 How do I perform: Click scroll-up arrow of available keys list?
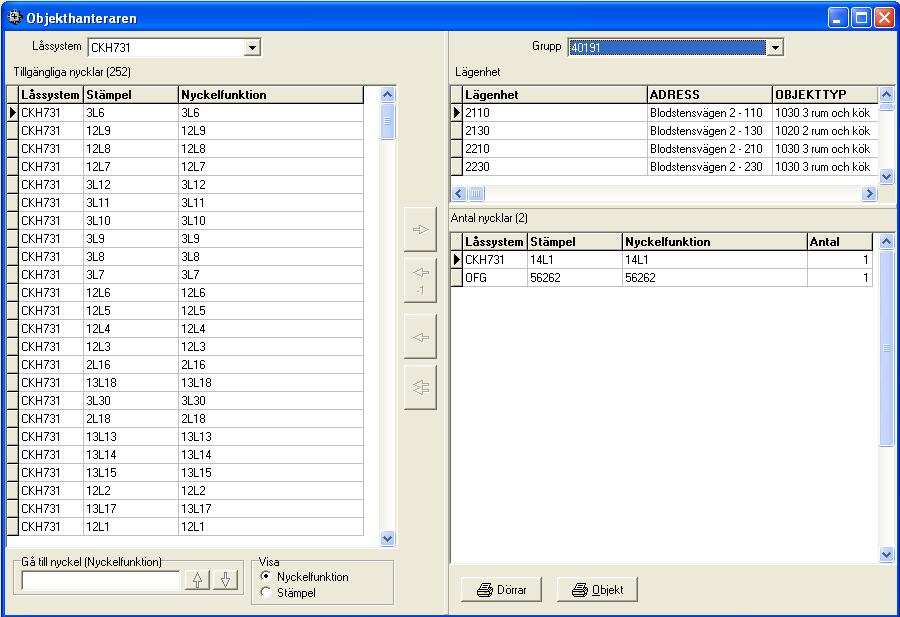coord(387,95)
